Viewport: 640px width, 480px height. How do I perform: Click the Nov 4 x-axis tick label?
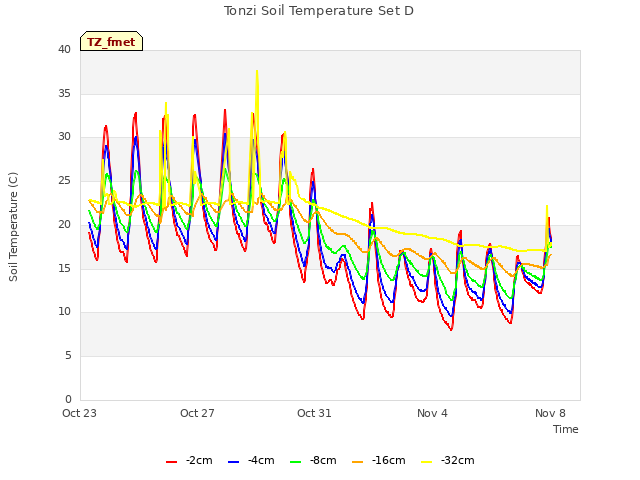[432, 413]
